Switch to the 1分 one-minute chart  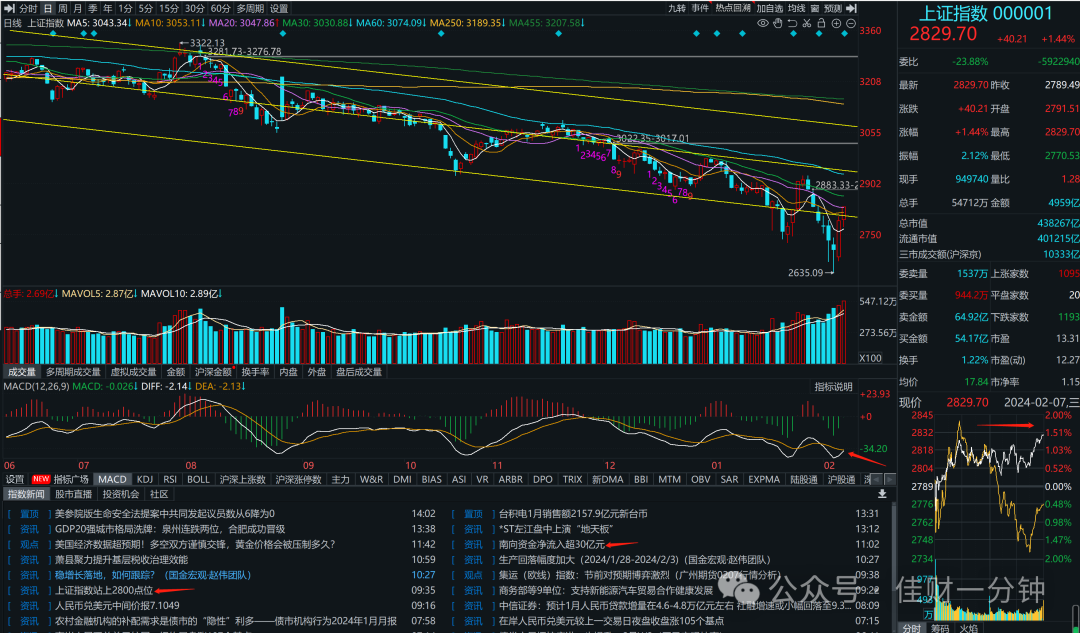point(125,8)
